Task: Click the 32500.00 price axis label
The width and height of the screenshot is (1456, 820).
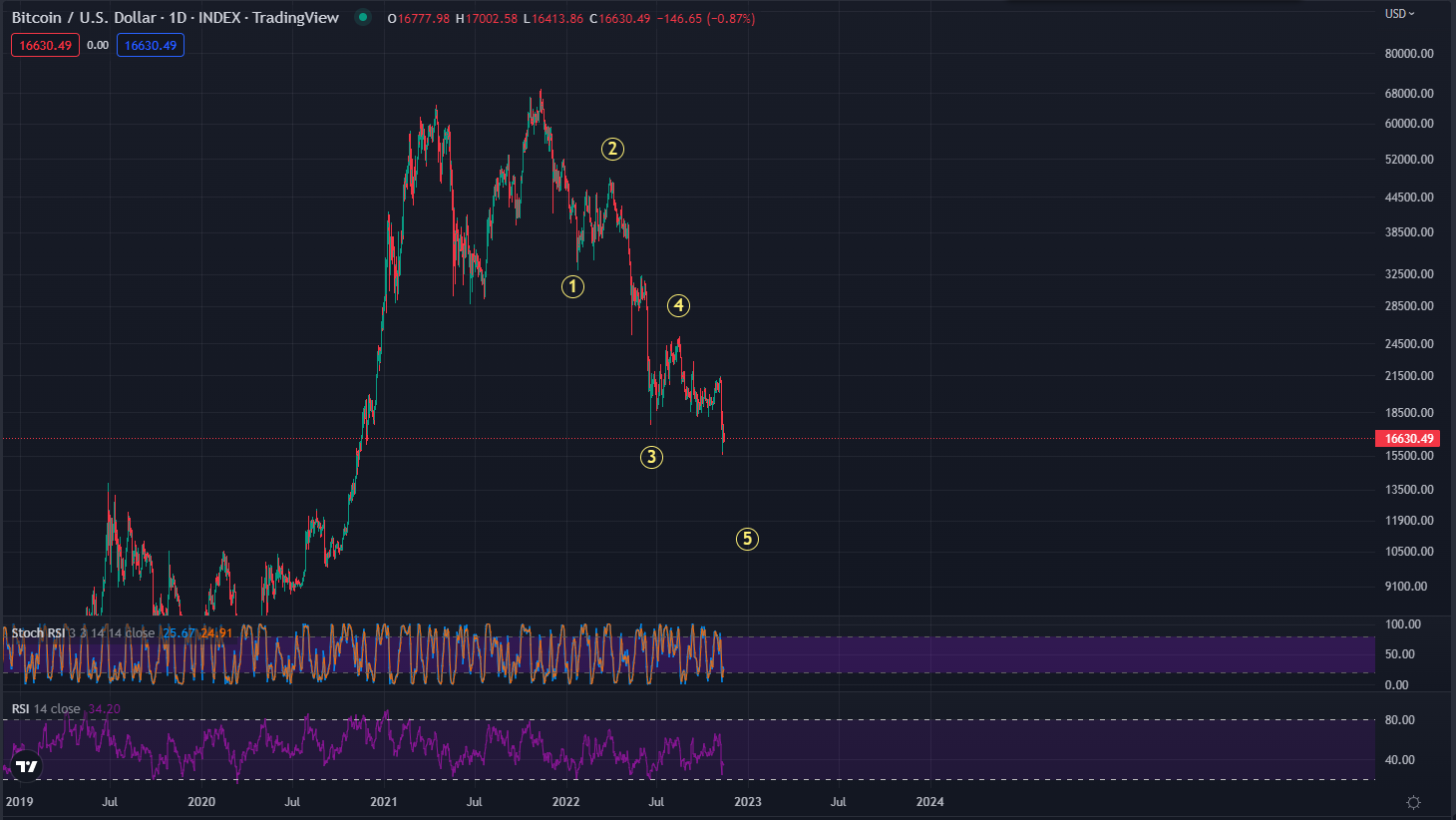Action: (x=1409, y=274)
